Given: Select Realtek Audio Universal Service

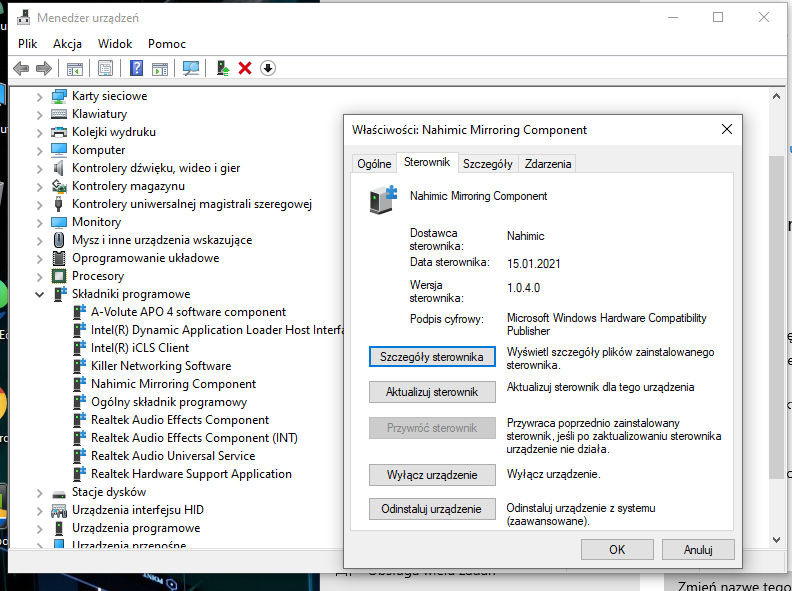Looking at the screenshot, I should click(x=173, y=456).
